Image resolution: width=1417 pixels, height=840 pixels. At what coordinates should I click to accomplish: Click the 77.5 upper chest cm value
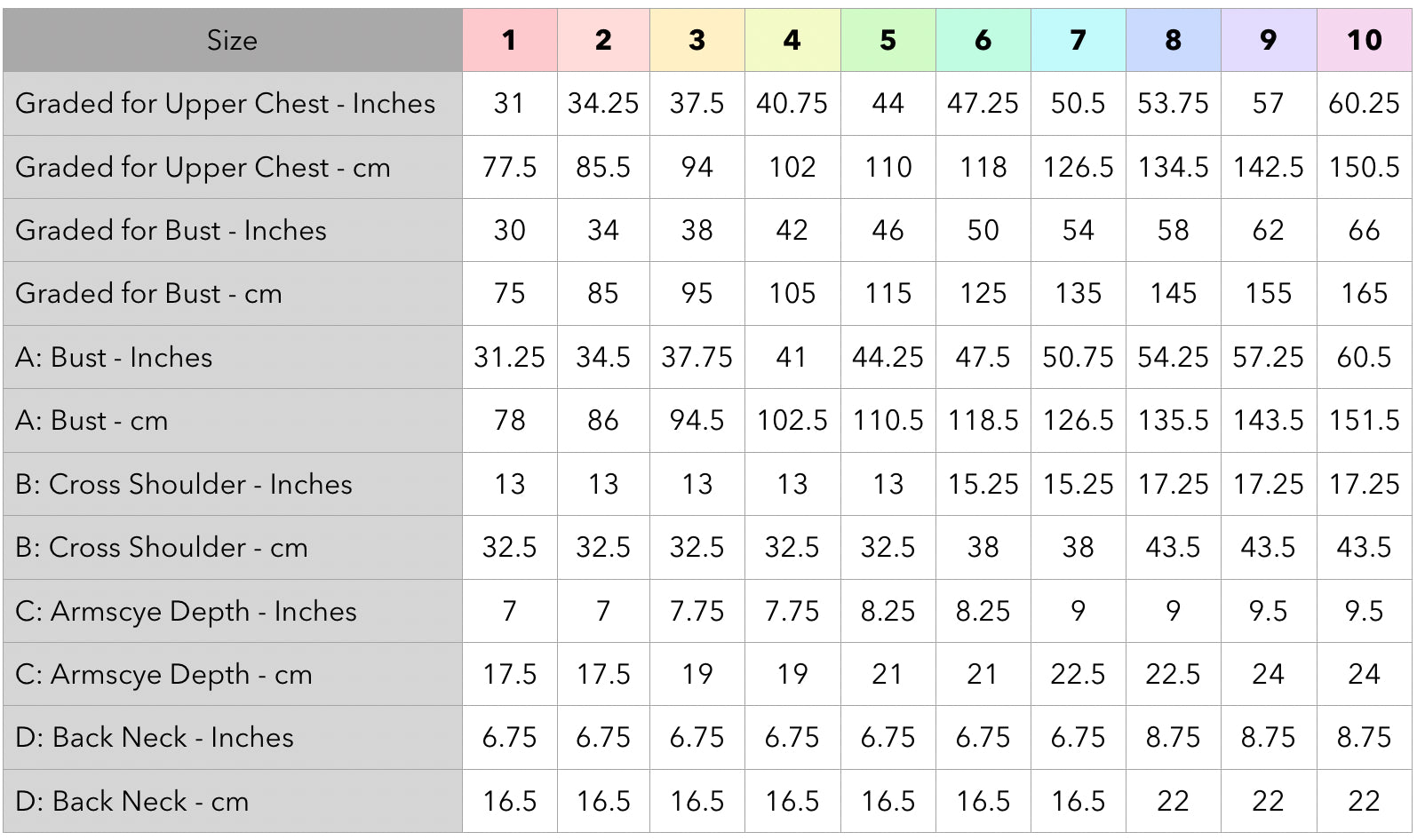(x=509, y=168)
